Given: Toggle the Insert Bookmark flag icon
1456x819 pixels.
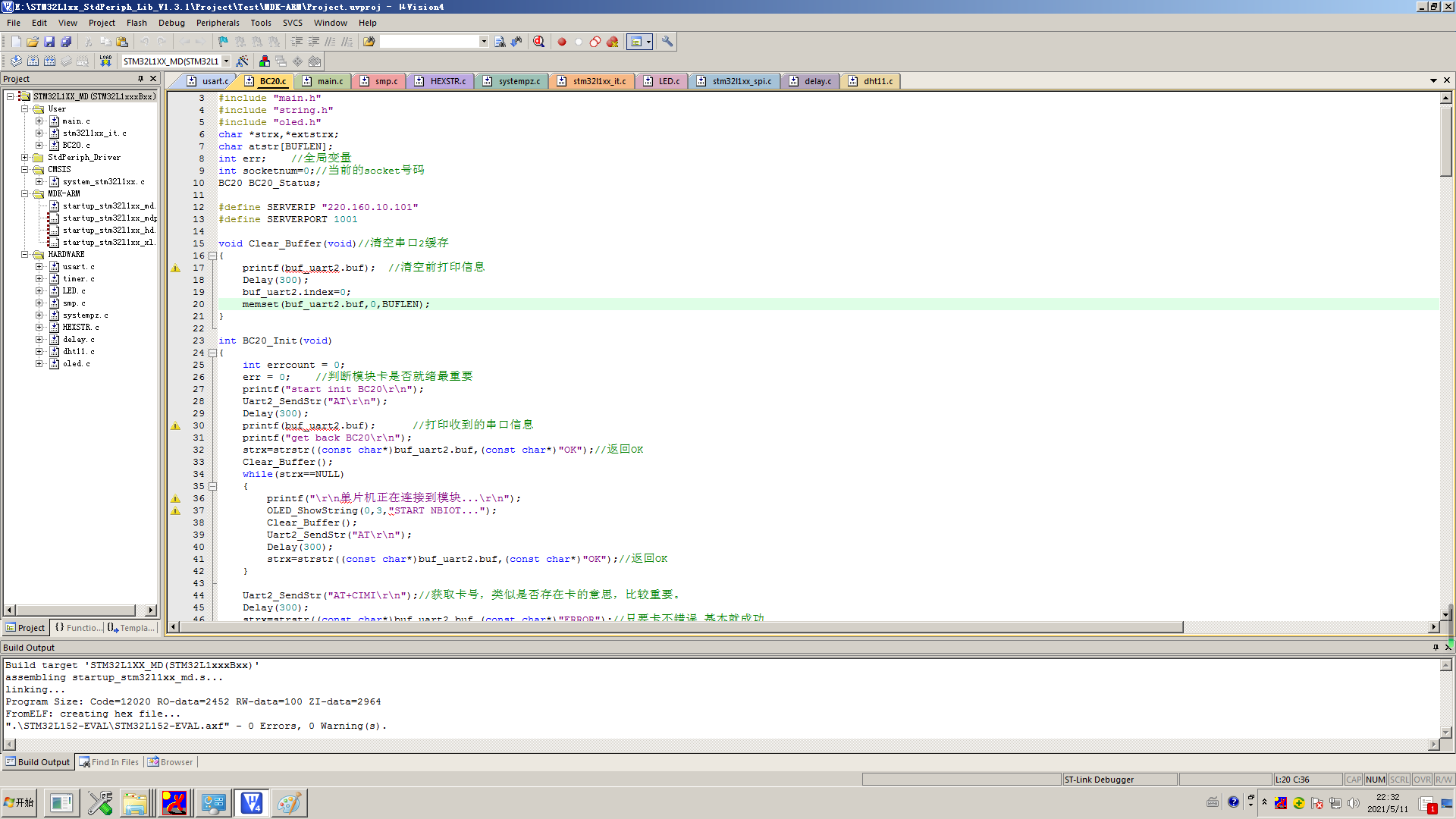Looking at the screenshot, I should click(x=223, y=42).
